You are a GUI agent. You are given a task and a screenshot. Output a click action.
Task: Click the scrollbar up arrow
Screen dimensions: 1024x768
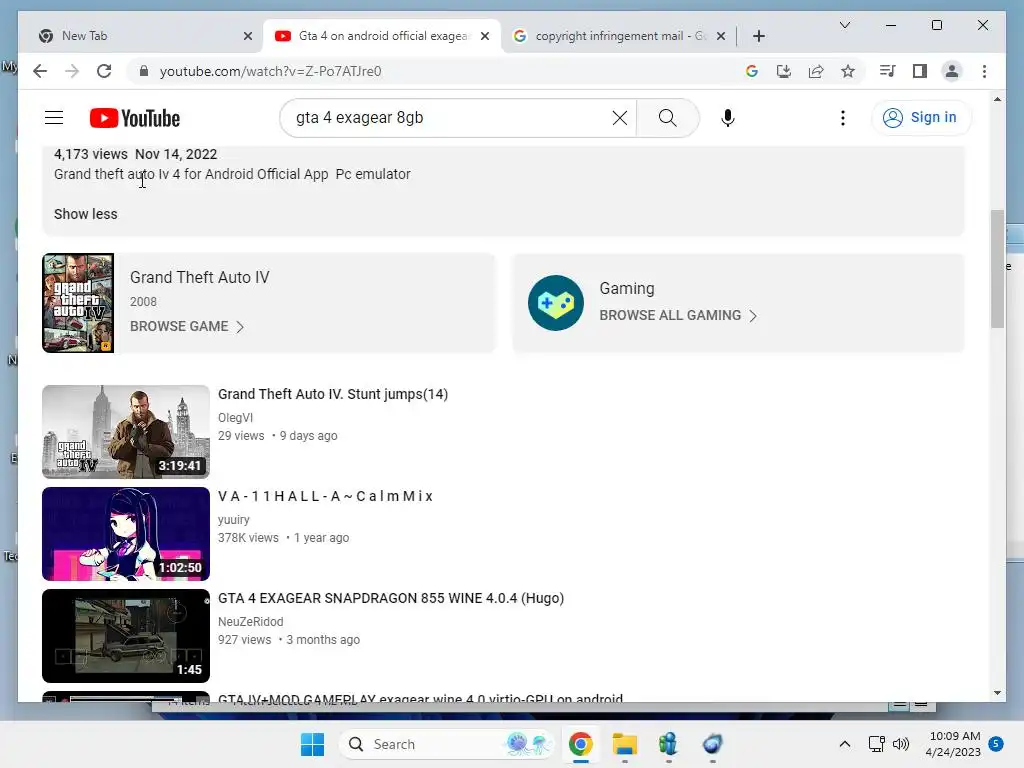click(x=997, y=99)
